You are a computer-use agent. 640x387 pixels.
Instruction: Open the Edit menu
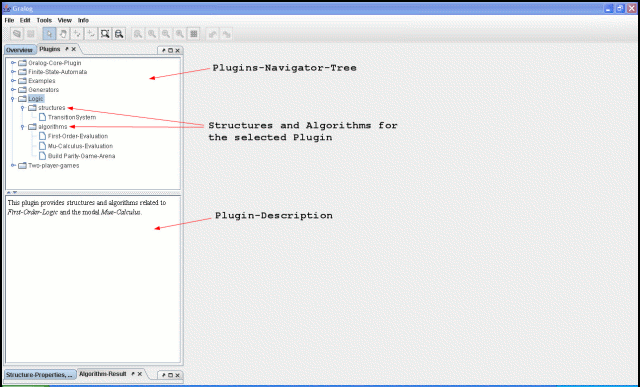25,20
